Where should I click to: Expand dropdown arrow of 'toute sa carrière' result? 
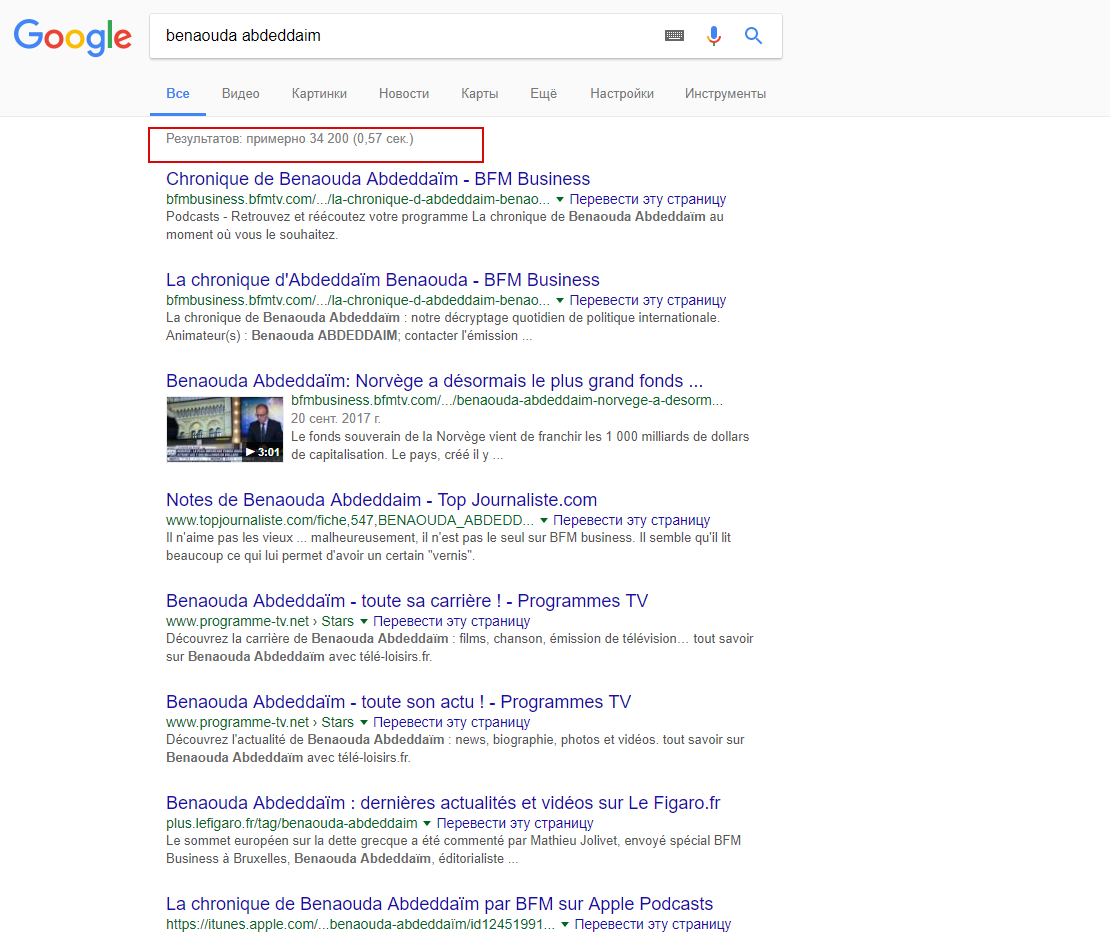click(363, 622)
